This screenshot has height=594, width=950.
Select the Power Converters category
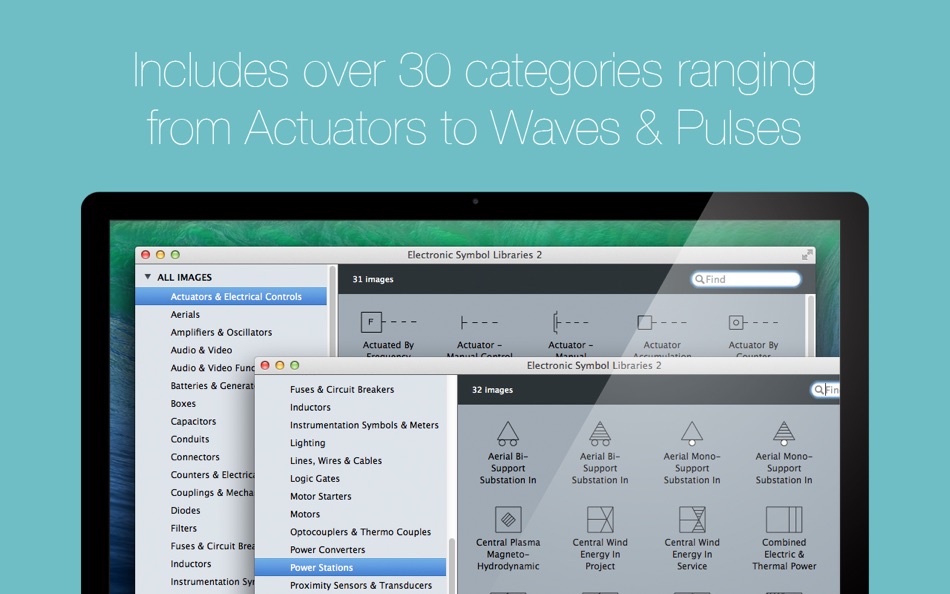click(x=327, y=550)
